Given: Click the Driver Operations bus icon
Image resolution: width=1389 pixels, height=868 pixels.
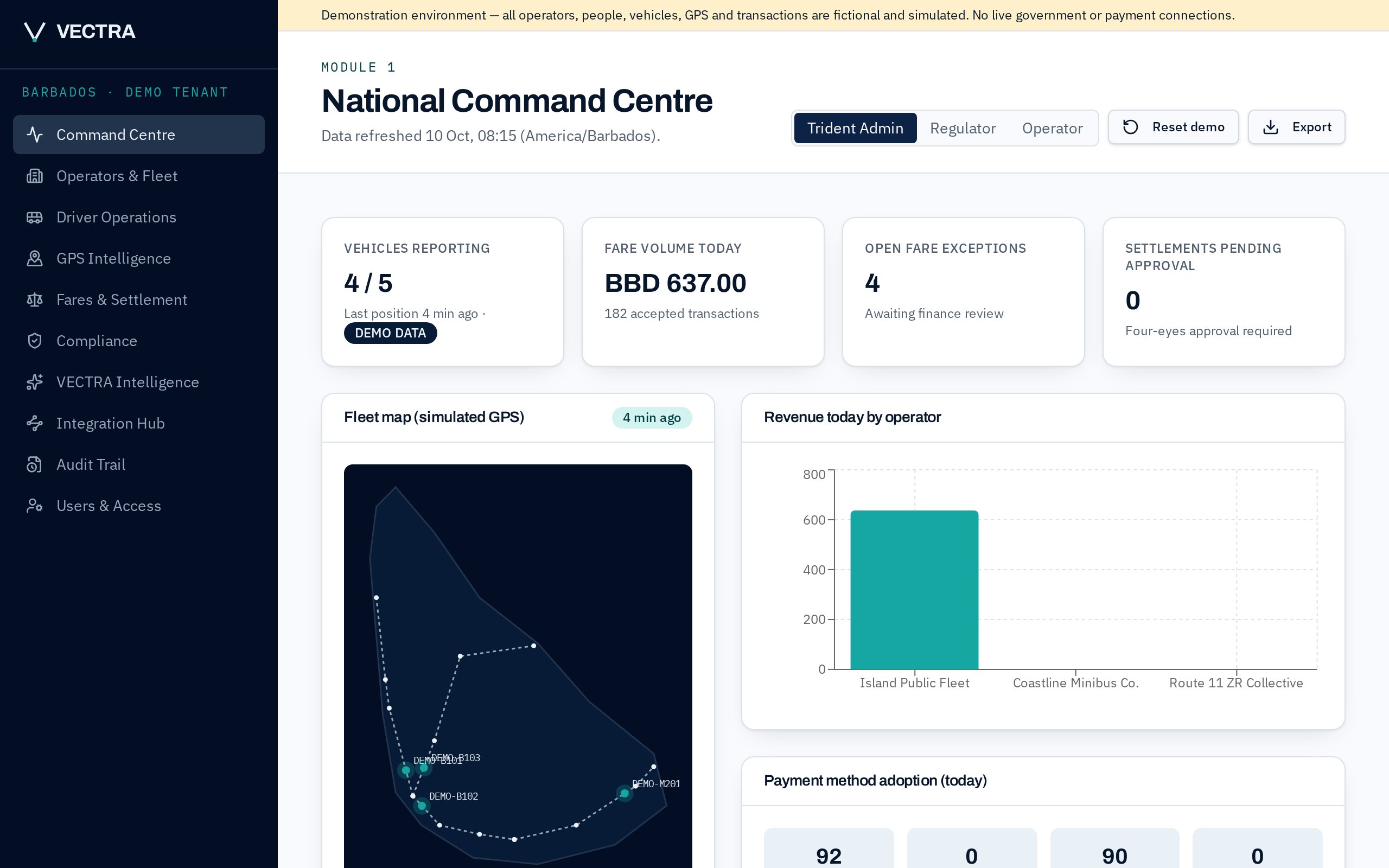Looking at the screenshot, I should [35, 217].
